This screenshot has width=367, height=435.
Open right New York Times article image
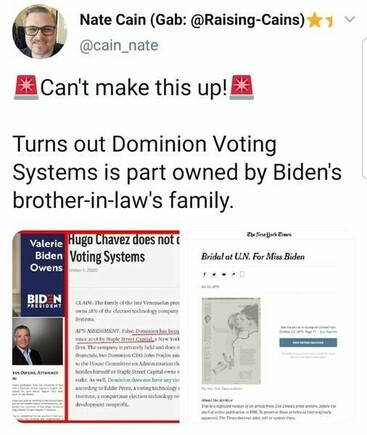pyautogui.click(x=270, y=327)
